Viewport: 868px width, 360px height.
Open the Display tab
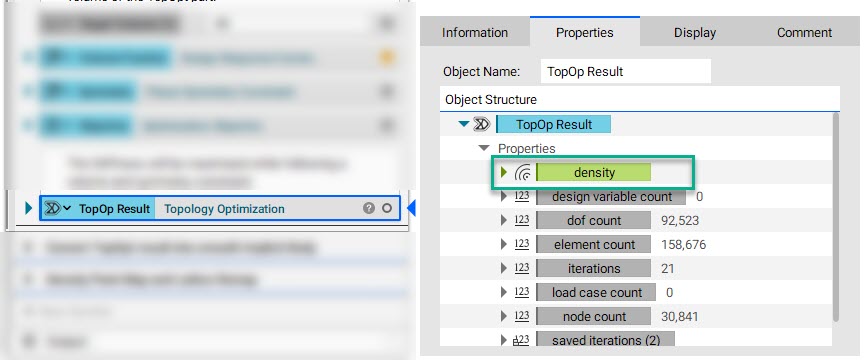[695, 33]
